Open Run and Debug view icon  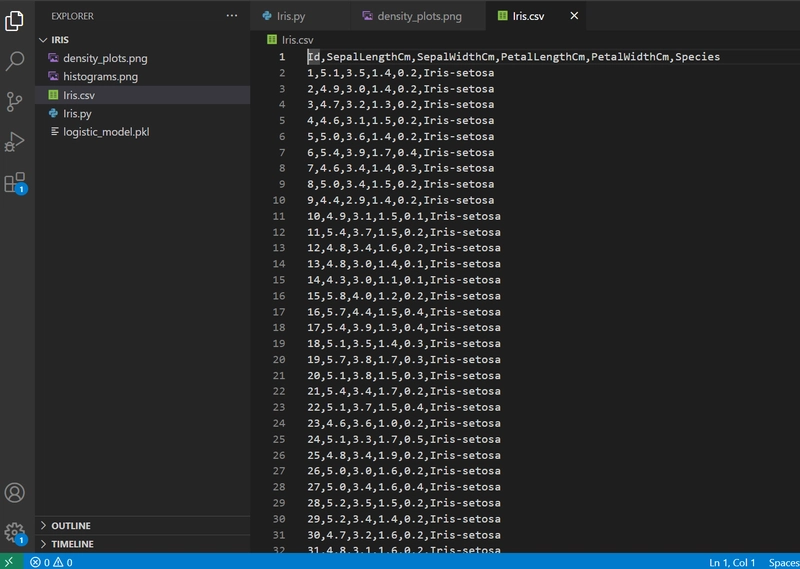pyautogui.click(x=14, y=142)
